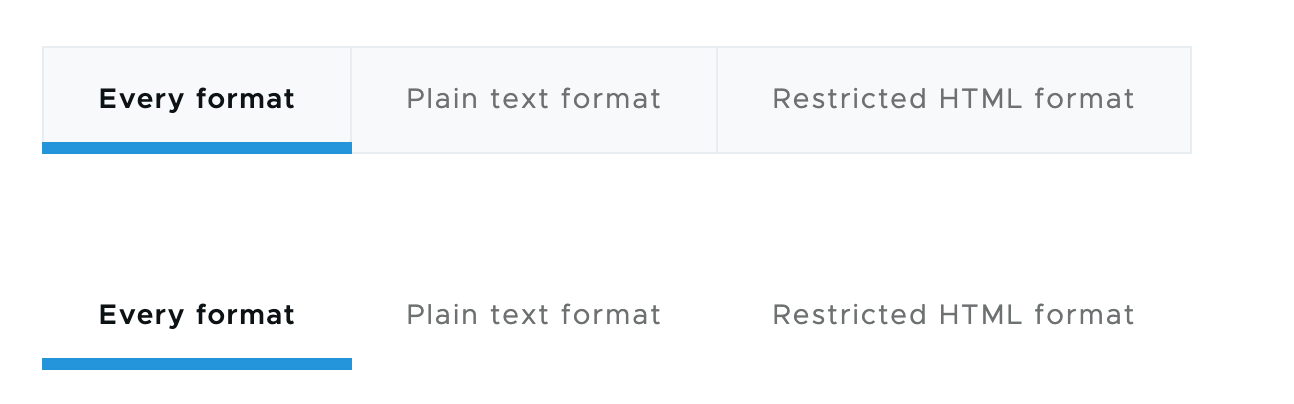Activate the active 'Every format' tab in the lower row
This screenshot has height=404, width=1294.
[x=197, y=315]
